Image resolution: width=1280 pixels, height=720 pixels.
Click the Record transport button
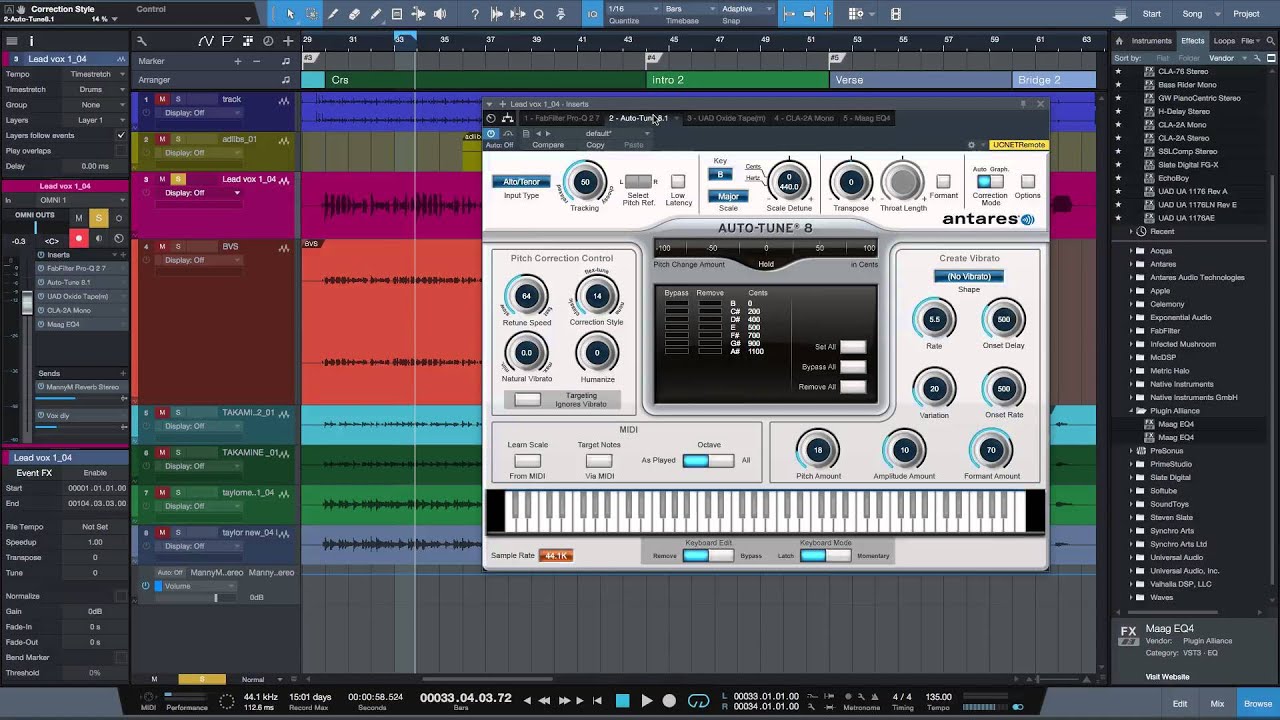(x=670, y=701)
